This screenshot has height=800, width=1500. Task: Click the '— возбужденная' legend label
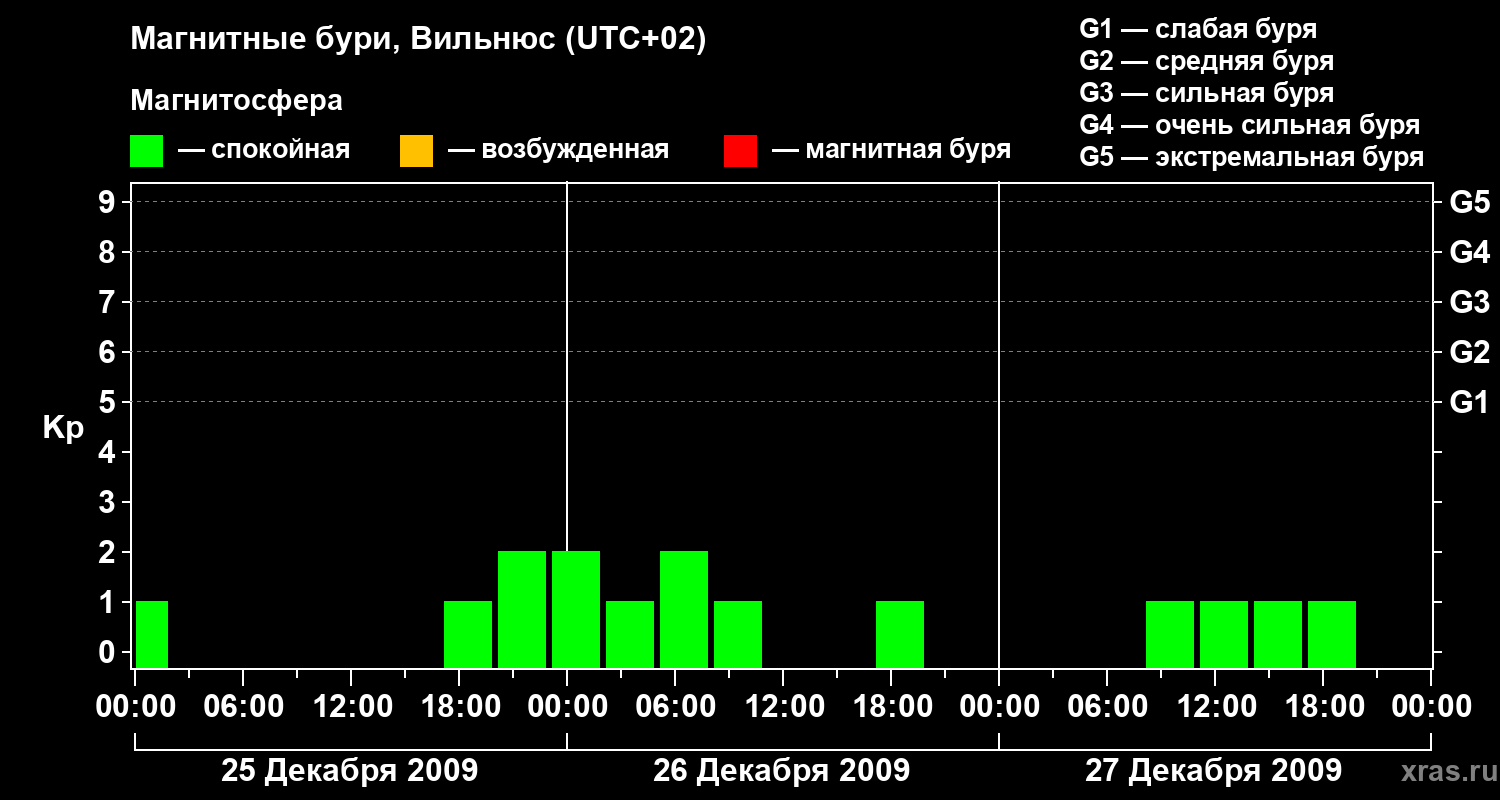(x=558, y=150)
